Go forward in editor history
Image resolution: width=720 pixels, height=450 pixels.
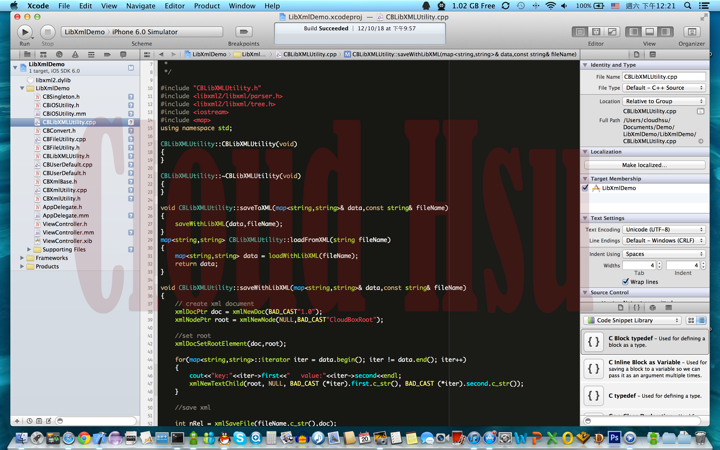coord(173,54)
